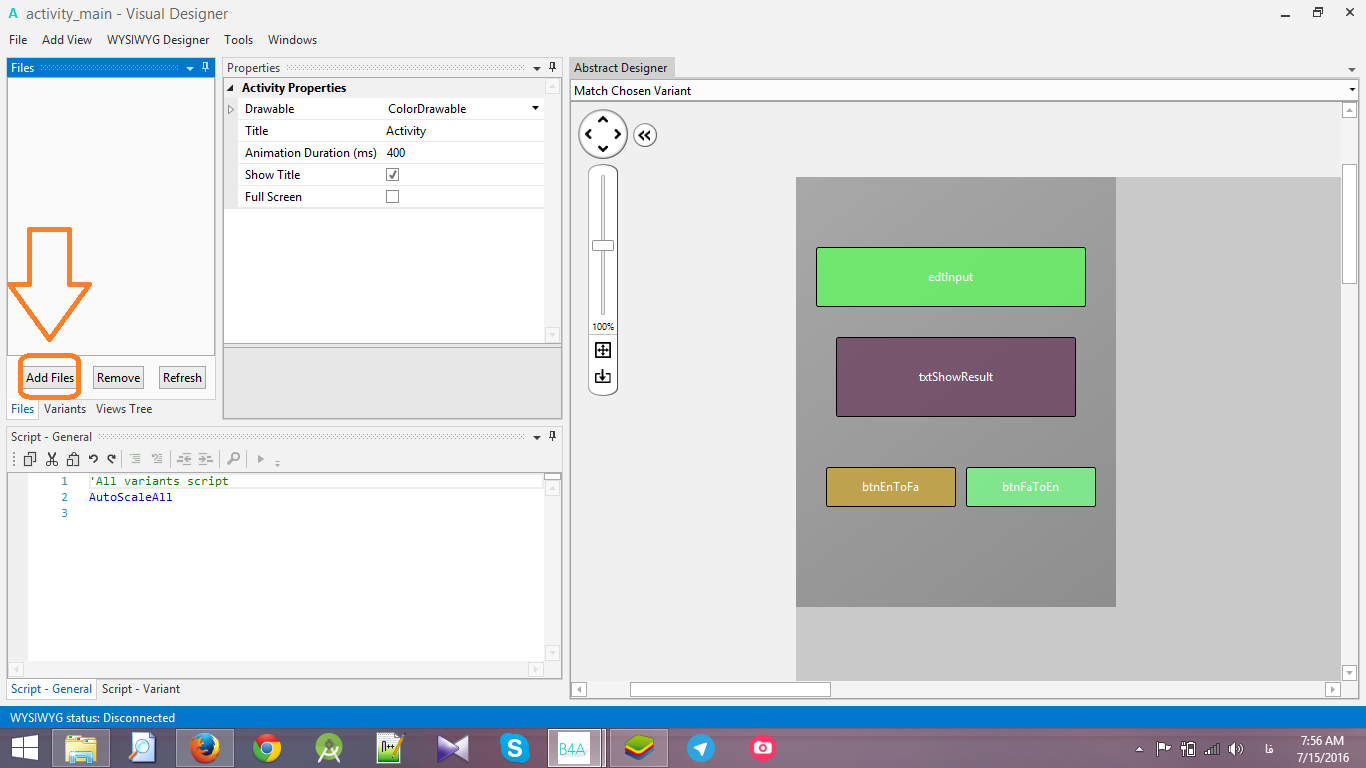Click the Cut scissors icon in script toolbar
Image resolution: width=1366 pixels, height=768 pixels.
point(52,459)
